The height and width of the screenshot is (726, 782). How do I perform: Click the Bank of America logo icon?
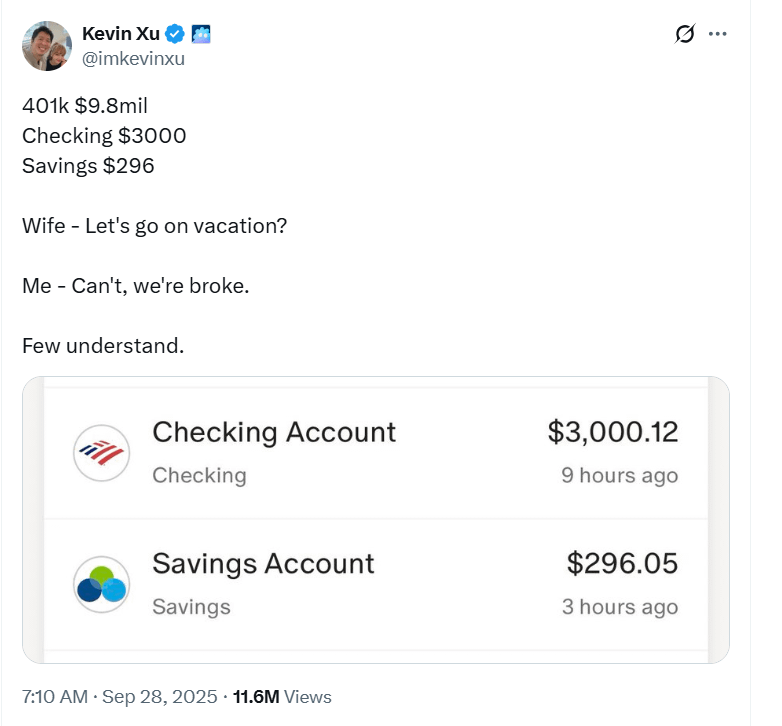[x=102, y=453]
